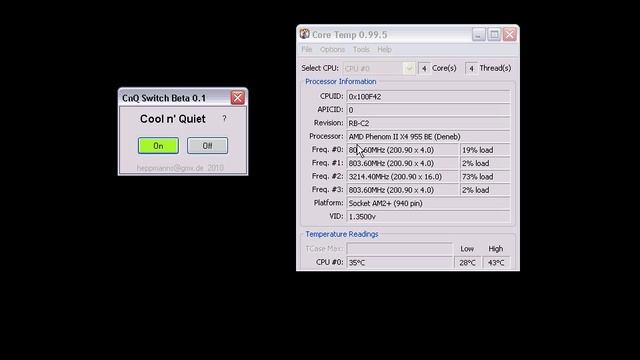Click the Core(s) count box
This screenshot has height=360, width=640.
[x=424, y=68]
